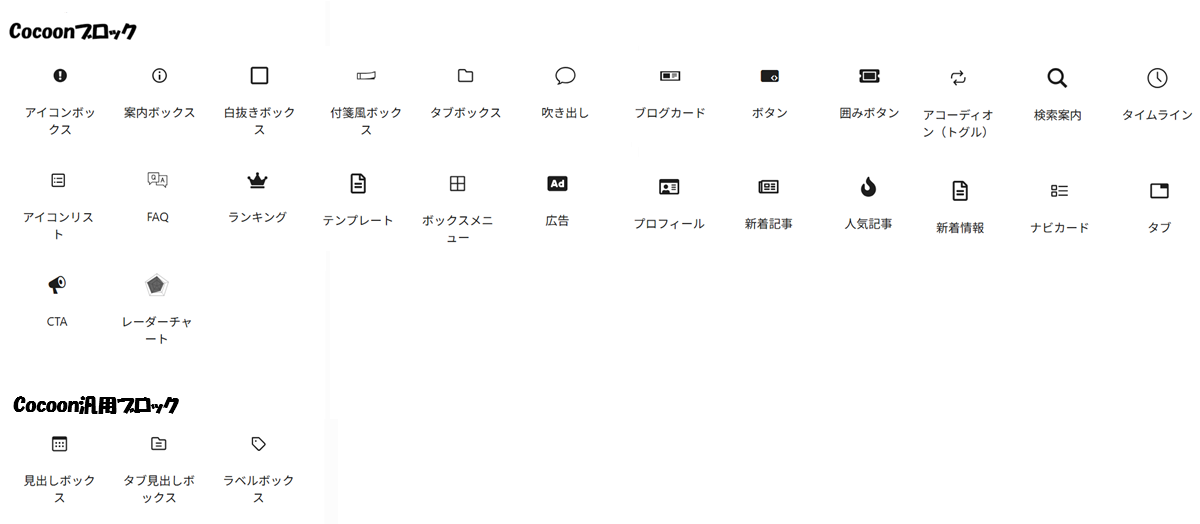This screenshot has width=1200, height=524.
Task: Select the 見出しボックス block
Action: coord(59,444)
